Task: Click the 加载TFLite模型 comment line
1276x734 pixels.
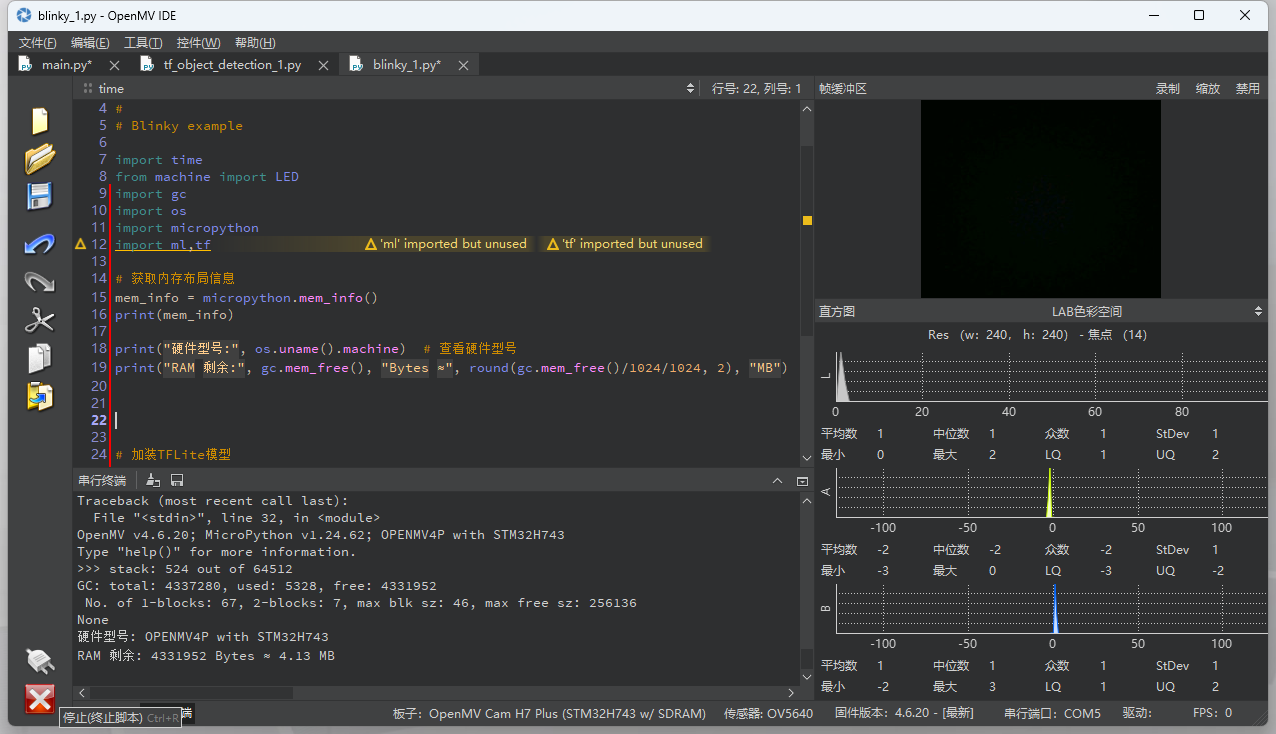Action: pos(173,455)
